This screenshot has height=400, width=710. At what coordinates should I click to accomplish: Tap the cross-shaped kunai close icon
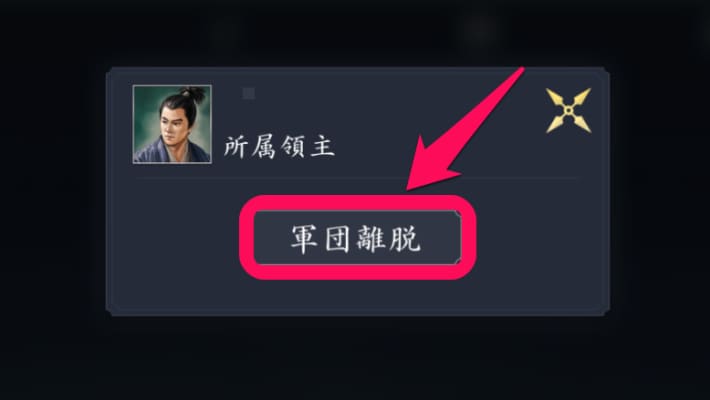(569, 111)
